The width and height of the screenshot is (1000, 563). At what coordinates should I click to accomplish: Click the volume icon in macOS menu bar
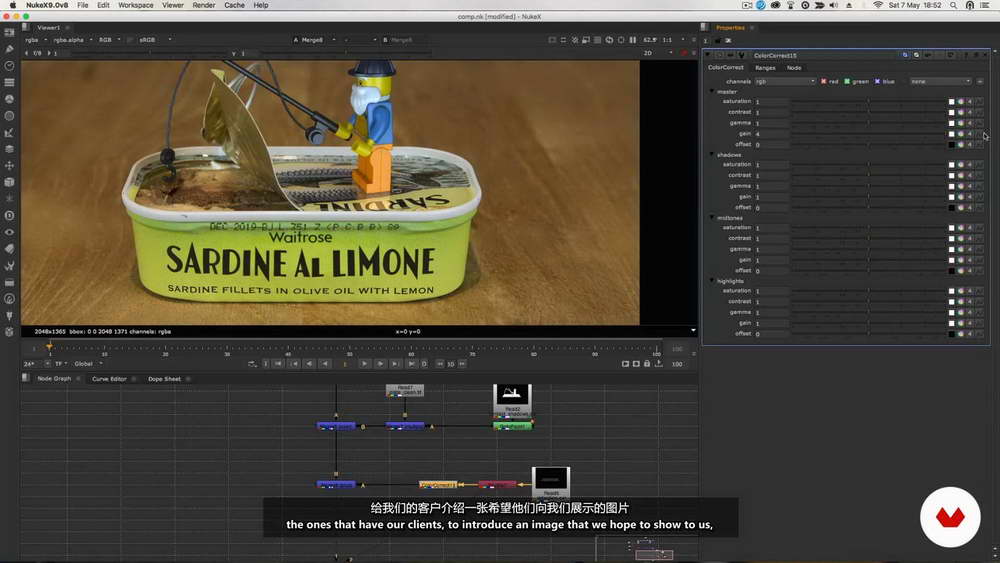coord(834,5)
